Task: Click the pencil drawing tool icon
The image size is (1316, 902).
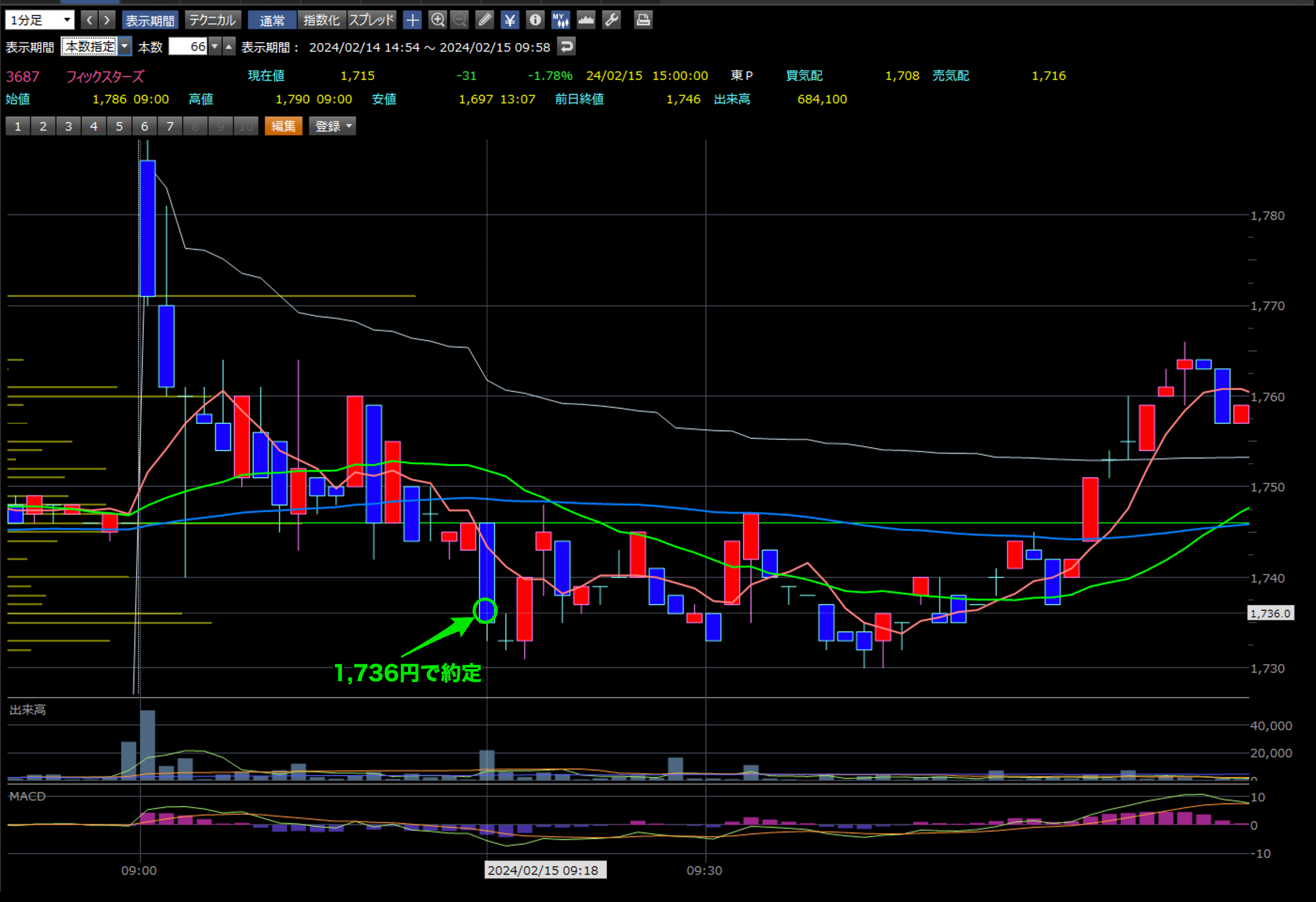Action: click(x=485, y=20)
